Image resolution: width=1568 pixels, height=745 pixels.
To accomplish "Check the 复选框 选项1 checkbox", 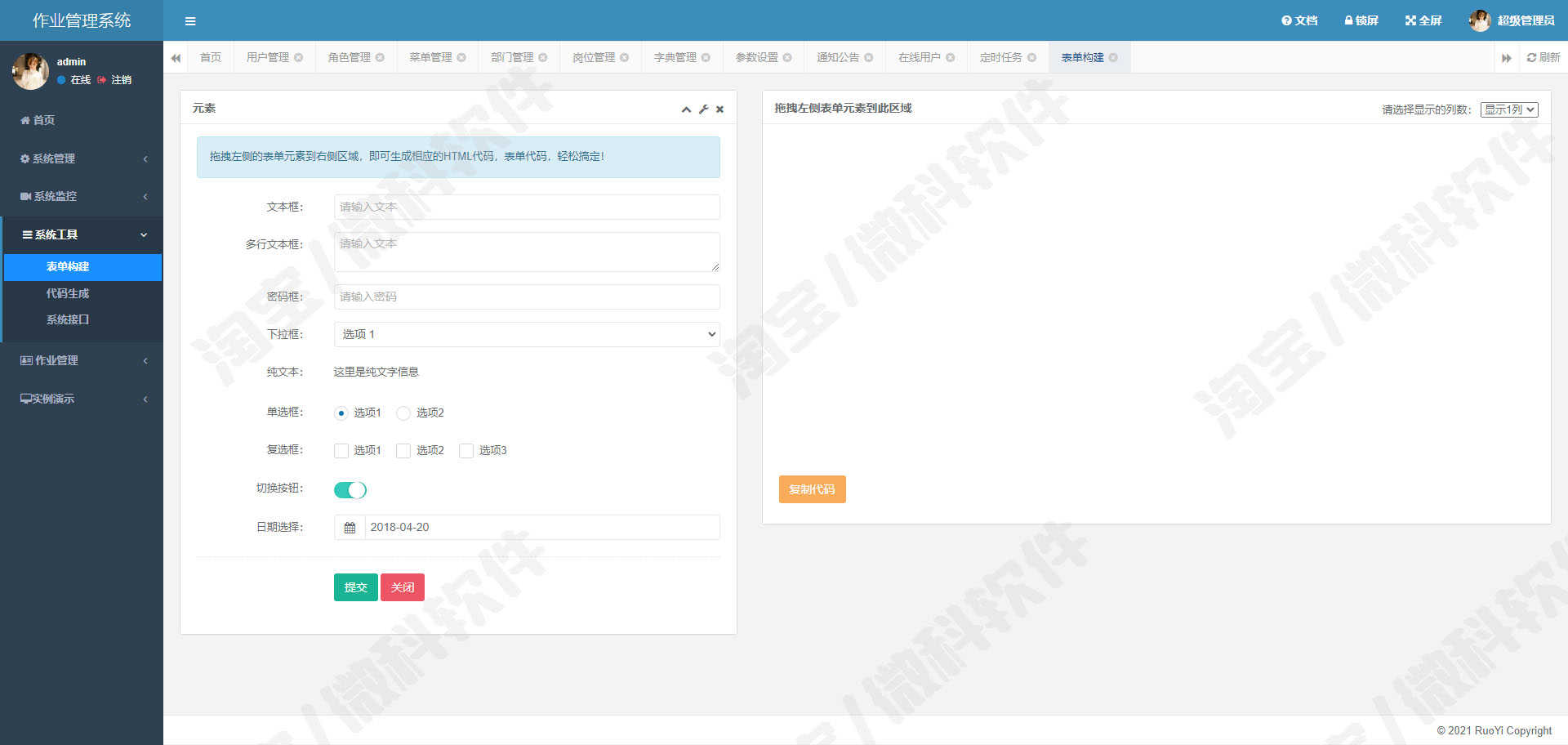I will coord(341,451).
